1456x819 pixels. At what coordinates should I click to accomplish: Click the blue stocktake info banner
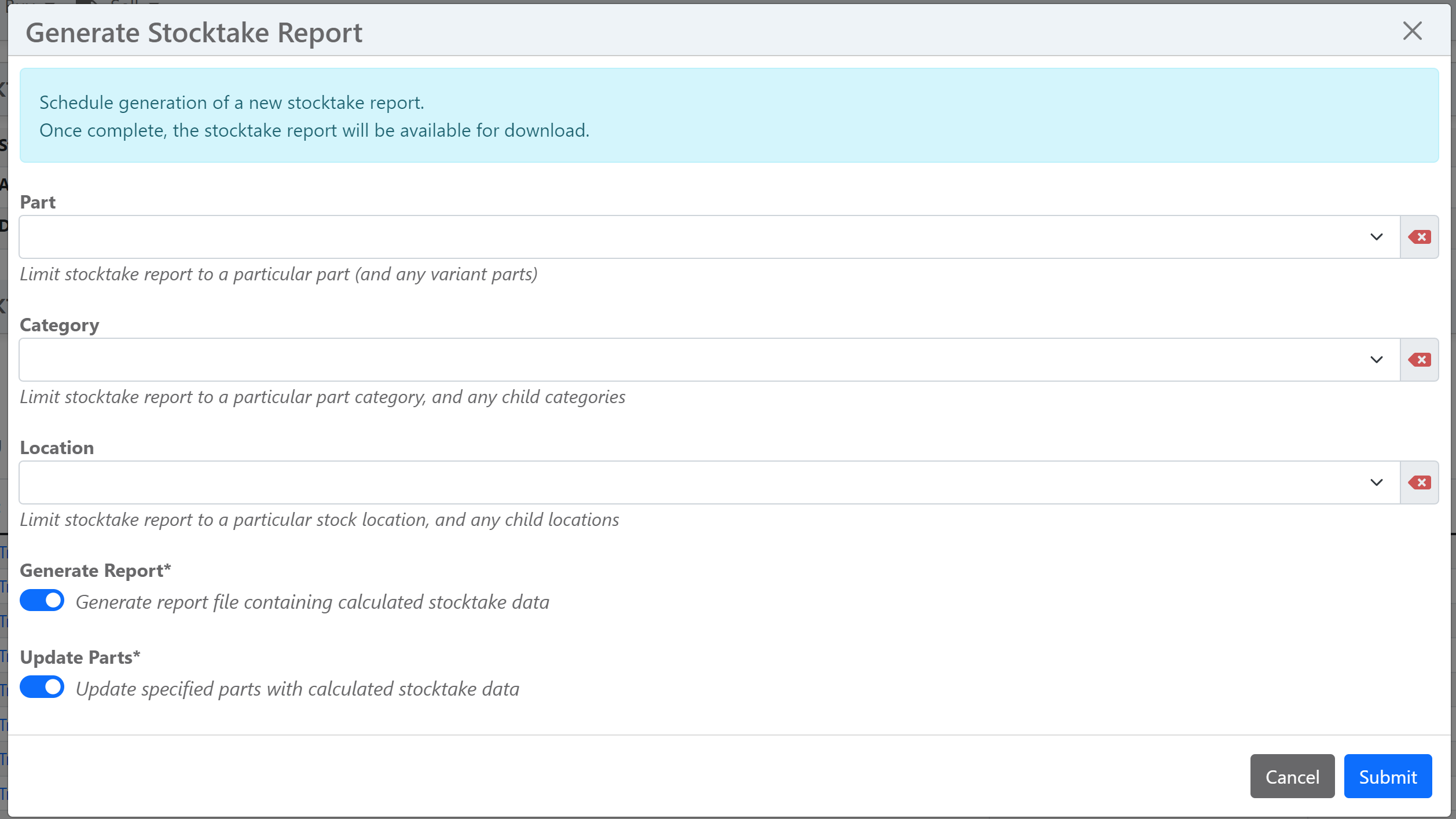pyautogui.click(x=728, y=115)
